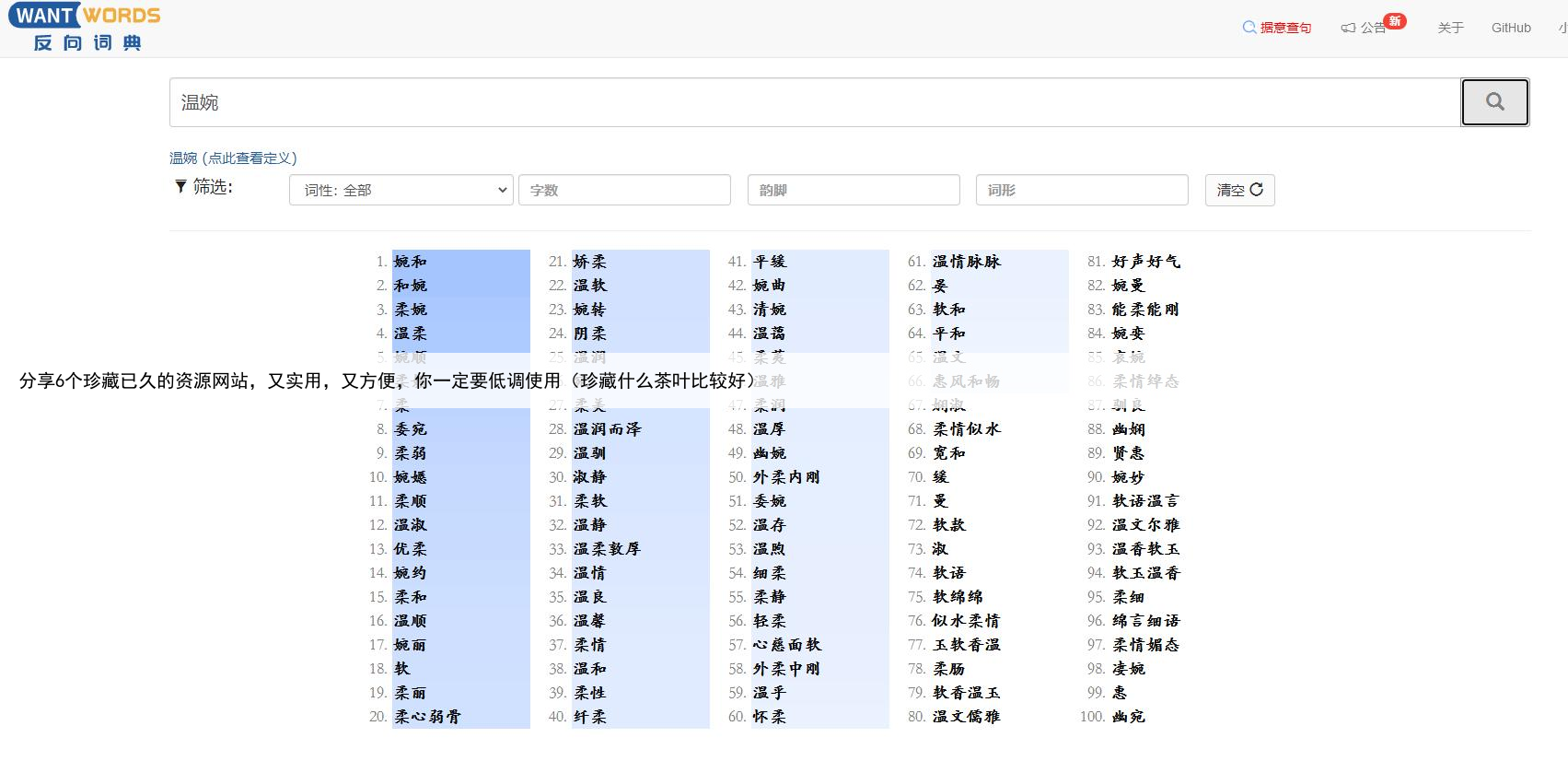Viewport: 1568px width, 761px height.
Task: Open the 据意查句 sentence search
Action: [1277, 28]
